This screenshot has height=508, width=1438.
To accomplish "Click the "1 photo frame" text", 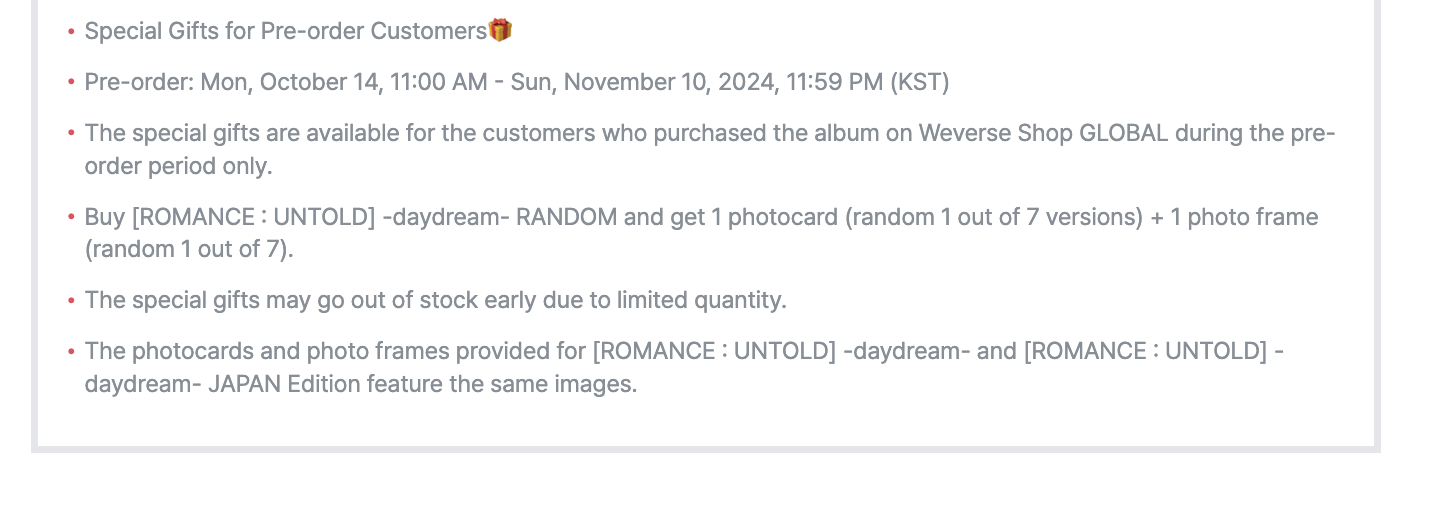I will pyautogui.click(x=1244, y=217).
